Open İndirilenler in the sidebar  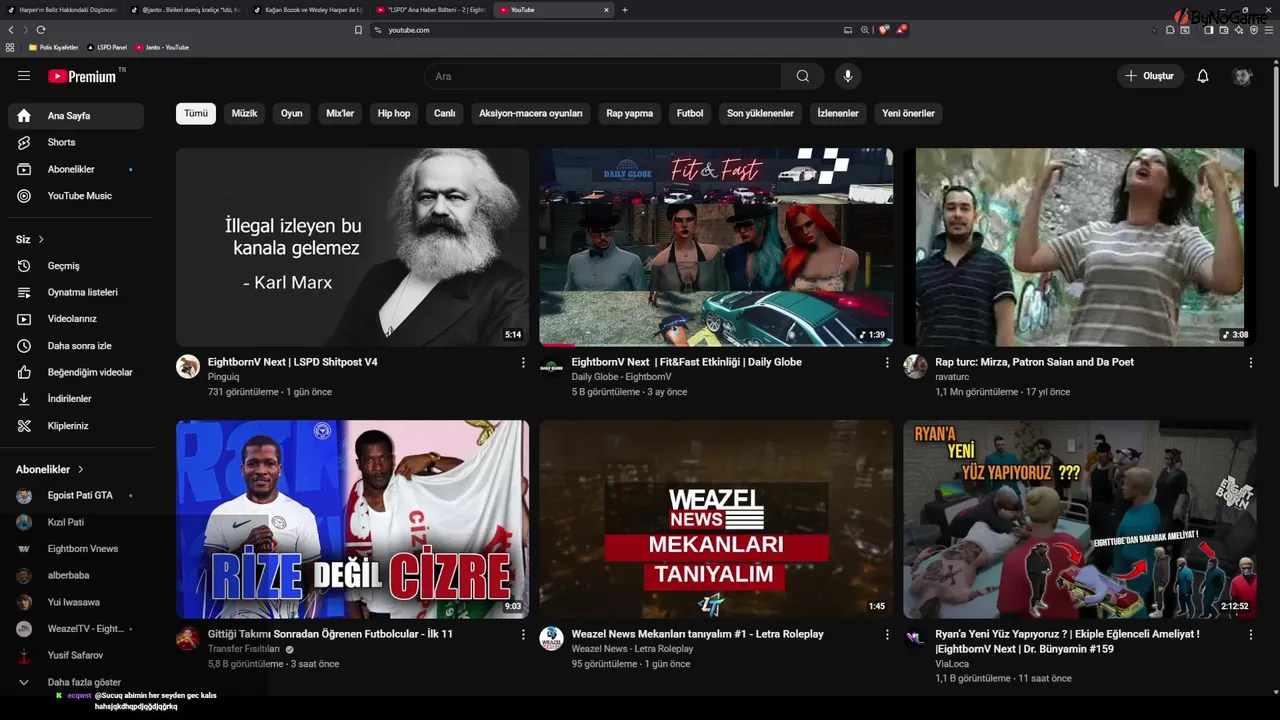click(x=76, y=399)
